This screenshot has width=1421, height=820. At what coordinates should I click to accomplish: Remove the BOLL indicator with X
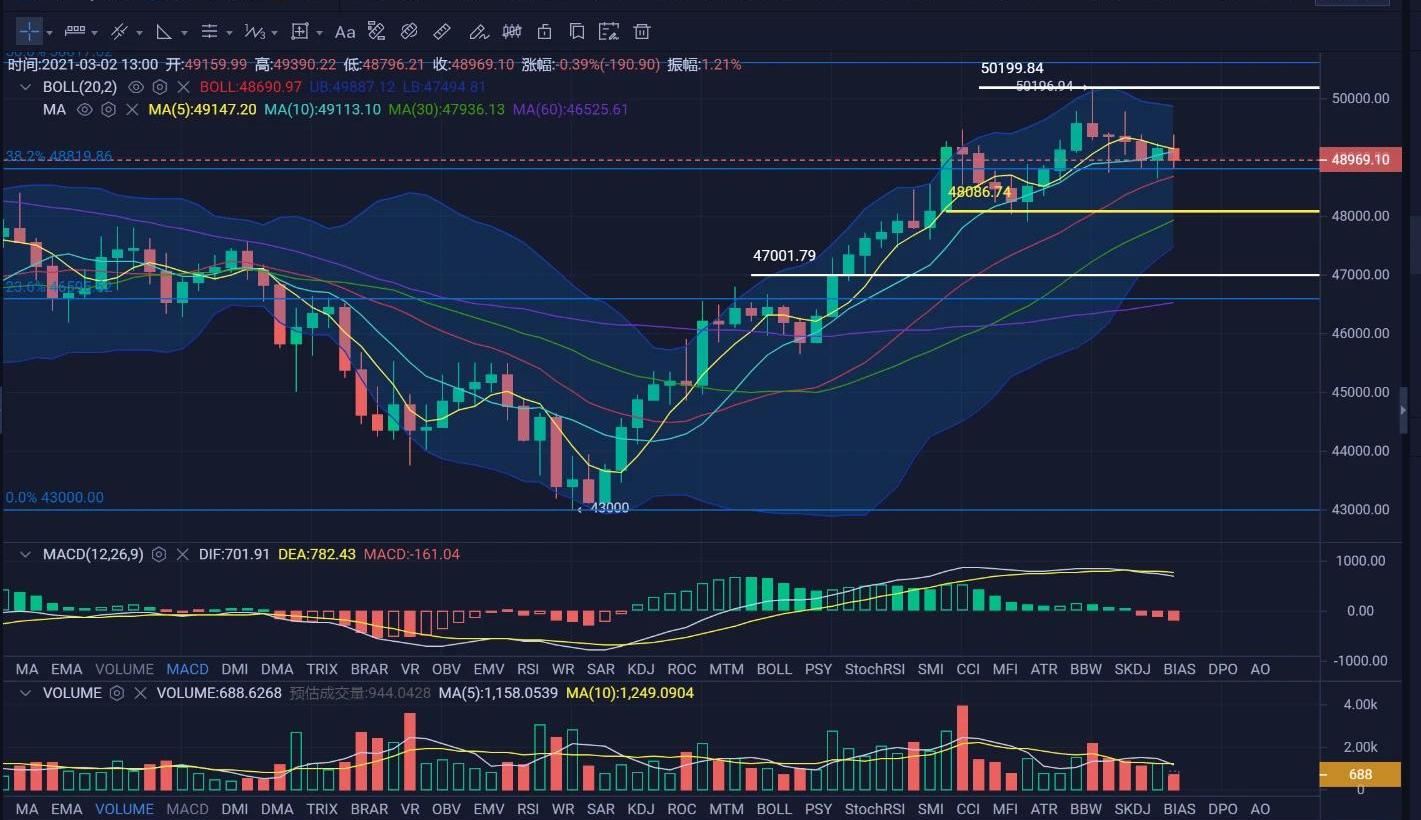tap(183, 87)
